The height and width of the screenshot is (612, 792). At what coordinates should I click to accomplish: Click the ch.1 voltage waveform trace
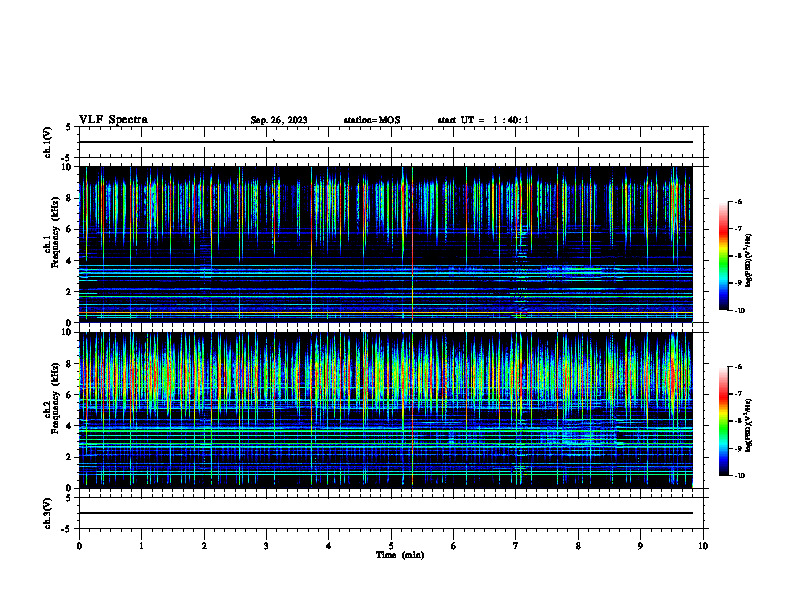pos(385,142)
